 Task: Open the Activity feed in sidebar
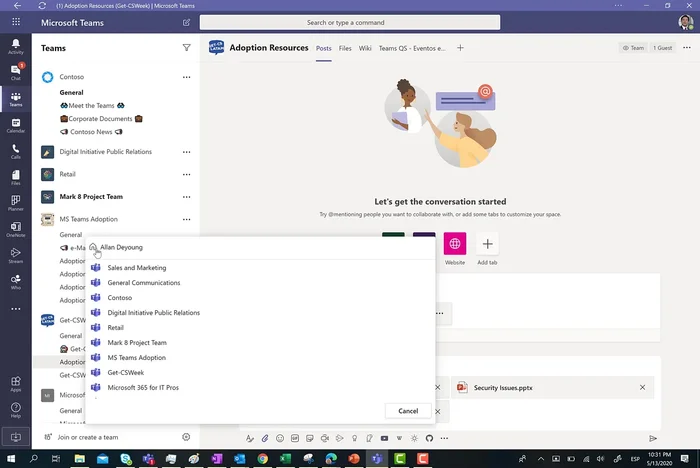(15, 46)
